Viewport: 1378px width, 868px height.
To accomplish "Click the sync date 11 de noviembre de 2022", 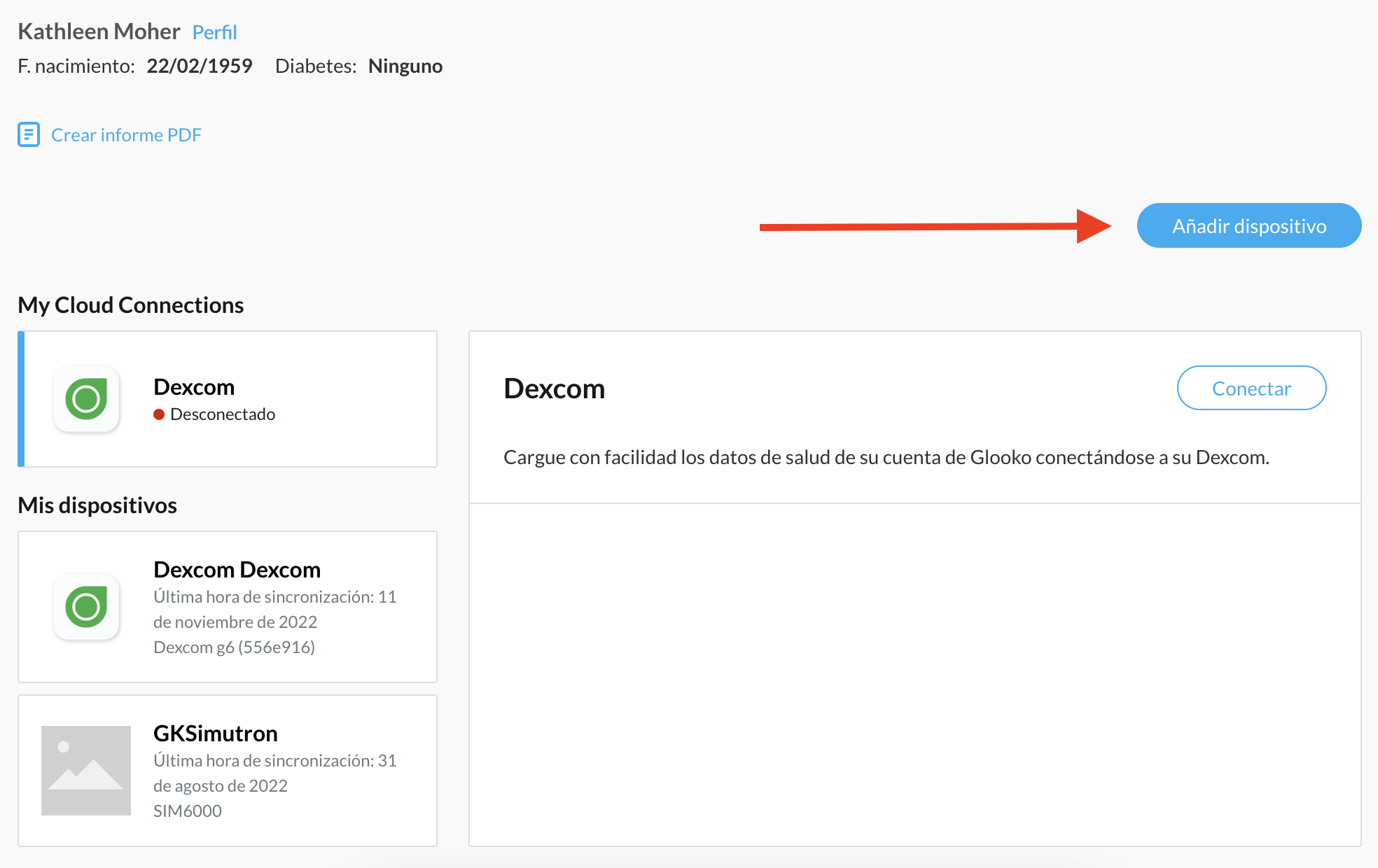I will (275, 609).
